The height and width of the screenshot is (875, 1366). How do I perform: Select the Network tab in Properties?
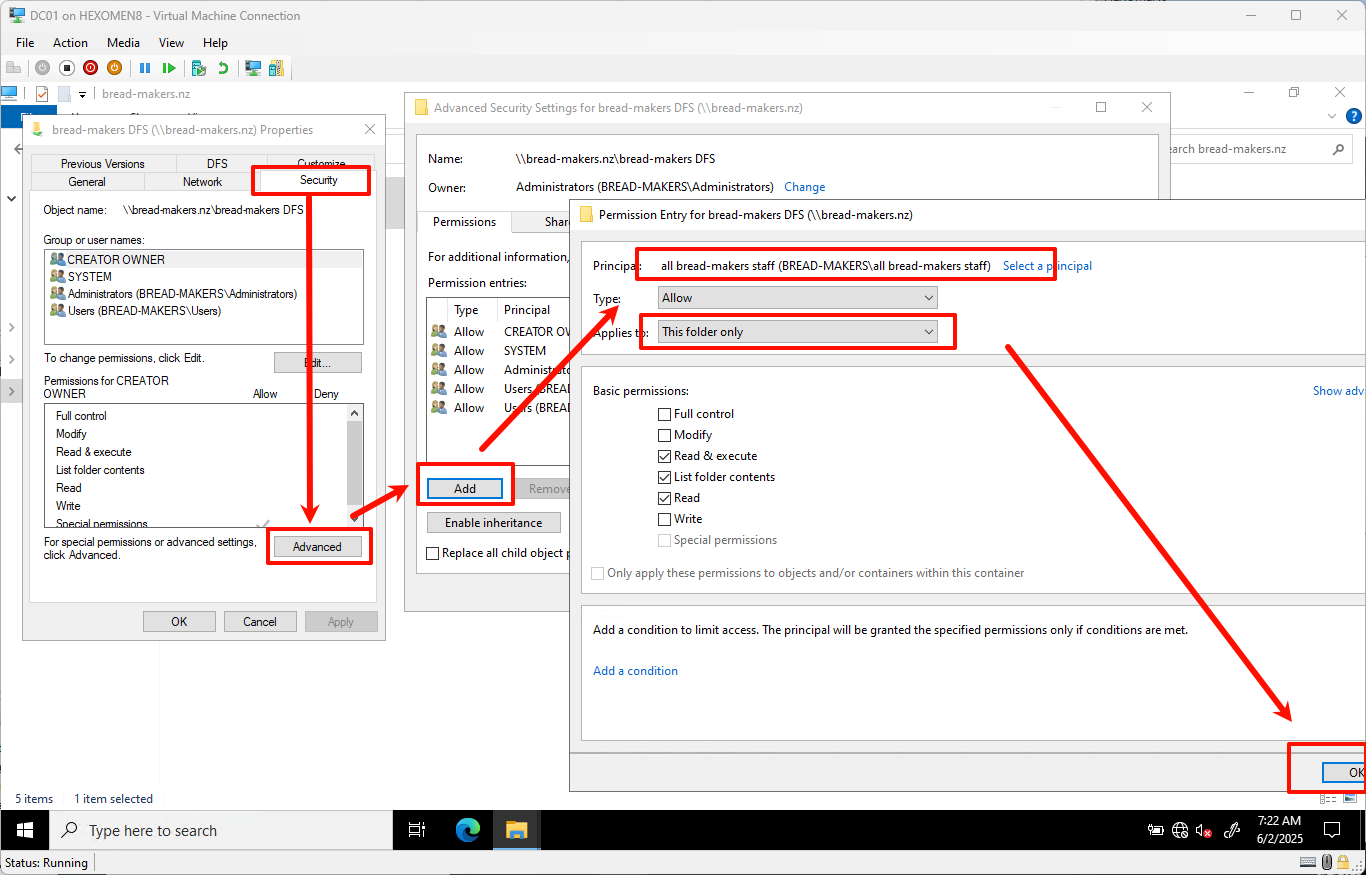(202, 182)
